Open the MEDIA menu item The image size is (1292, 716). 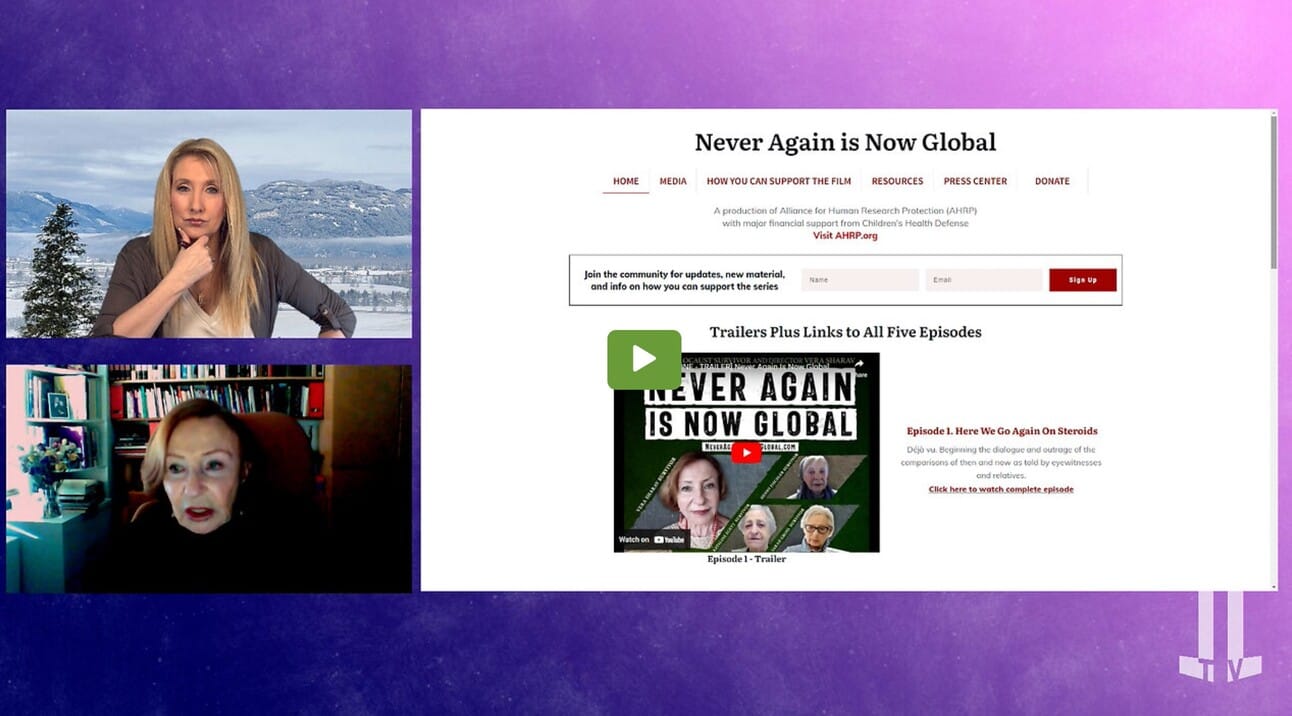673,181
